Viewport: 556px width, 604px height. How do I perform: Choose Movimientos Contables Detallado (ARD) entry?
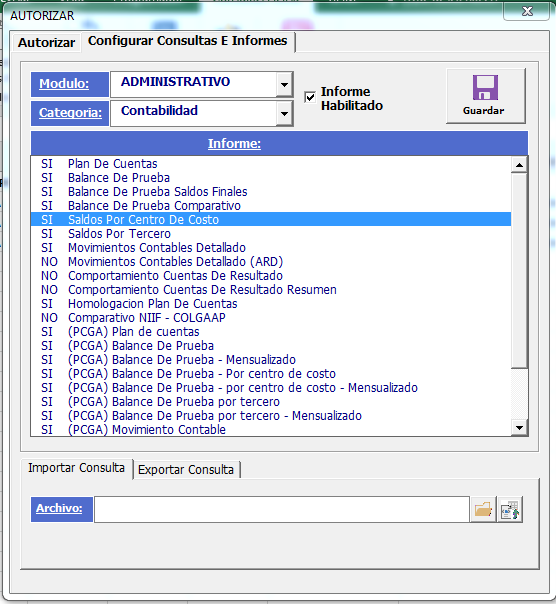coord(271,262)
